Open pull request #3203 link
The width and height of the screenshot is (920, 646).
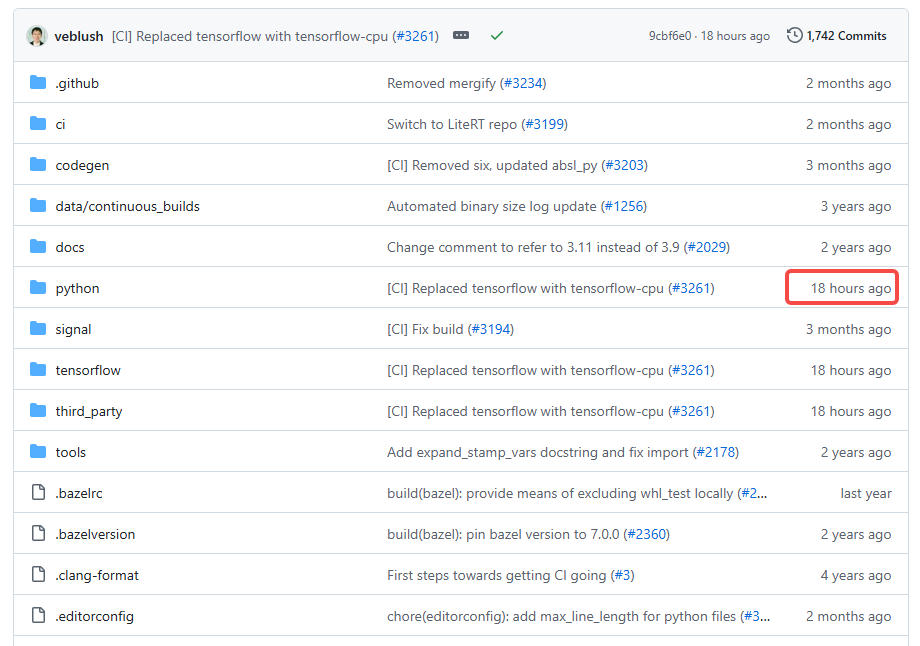pos(624,165)
